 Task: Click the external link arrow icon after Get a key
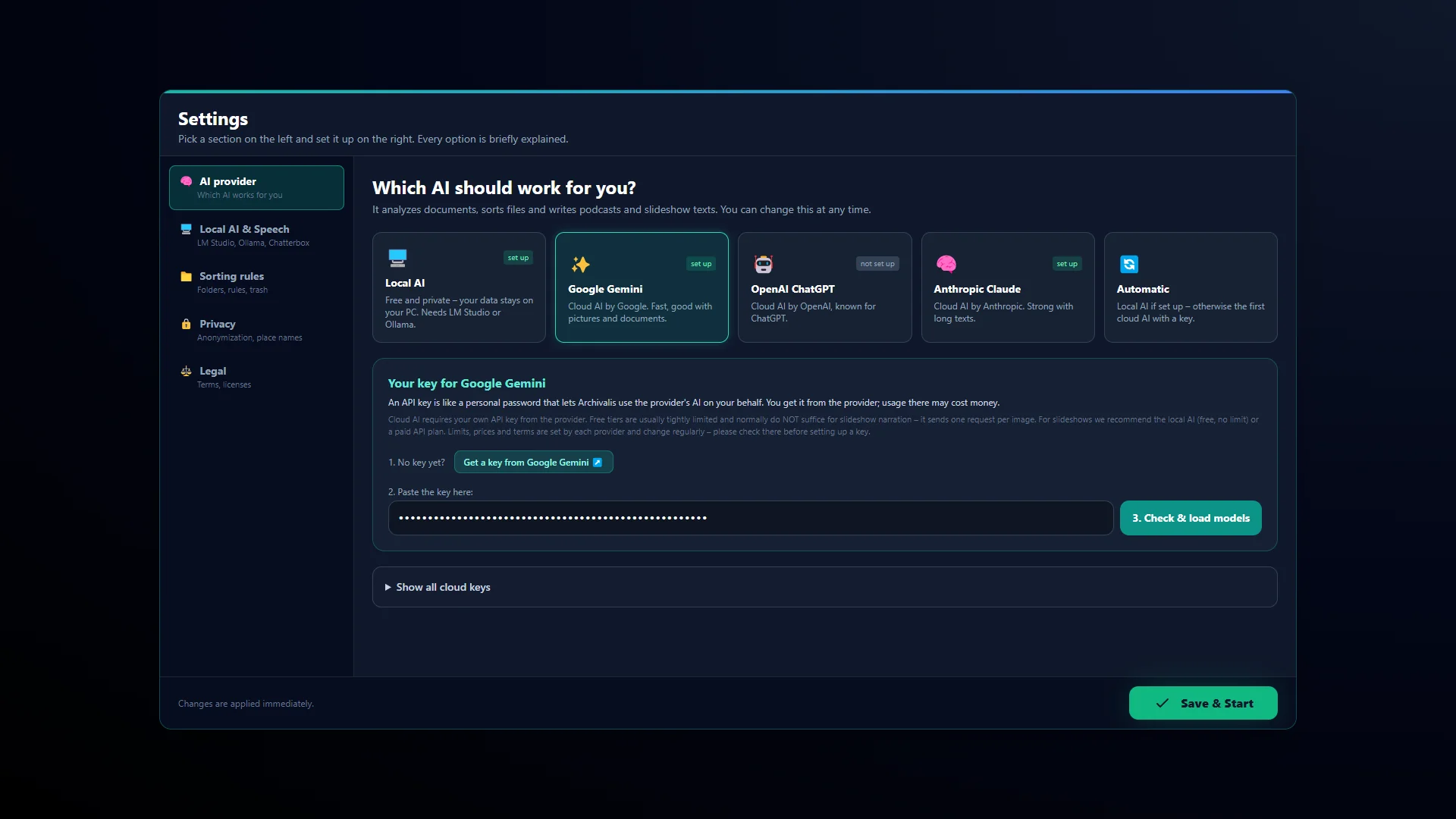tap(598, 463)
